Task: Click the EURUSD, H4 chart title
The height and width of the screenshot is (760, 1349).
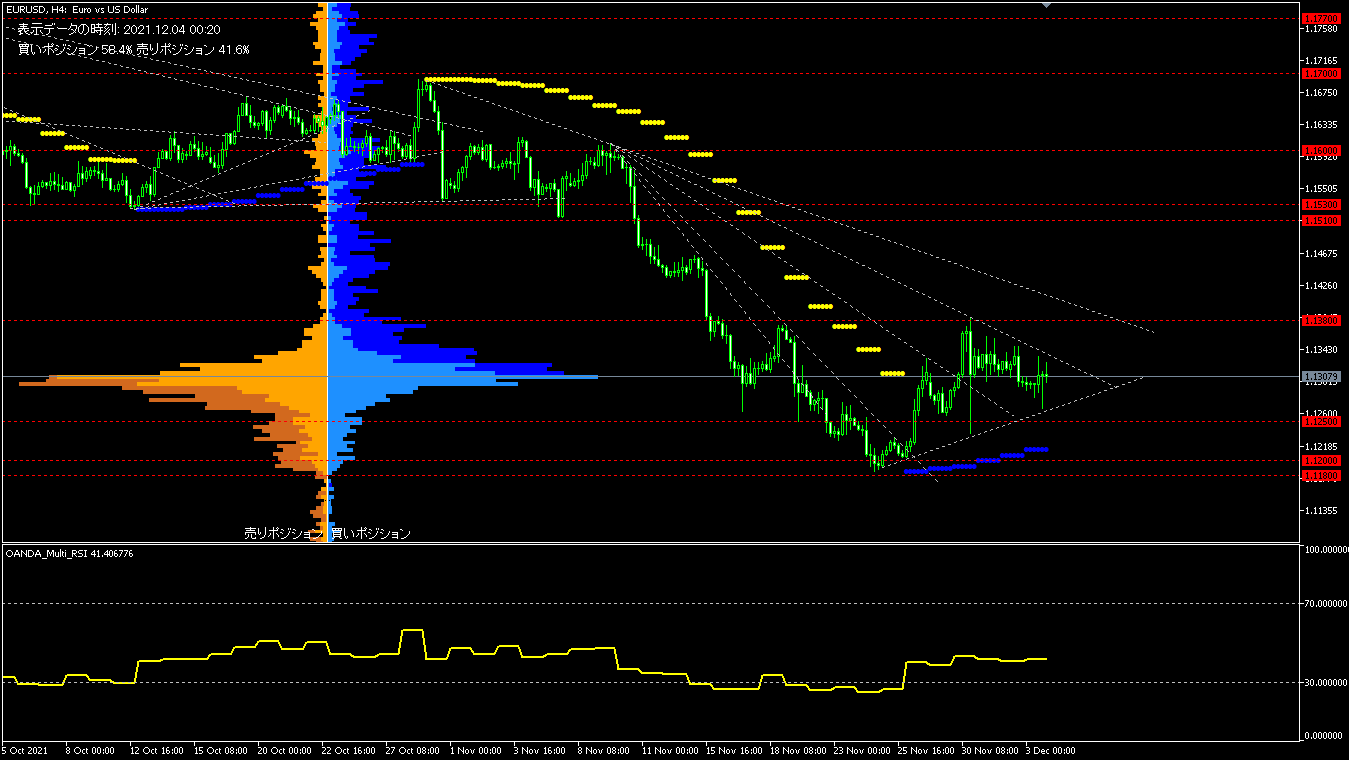Action: 77,9
